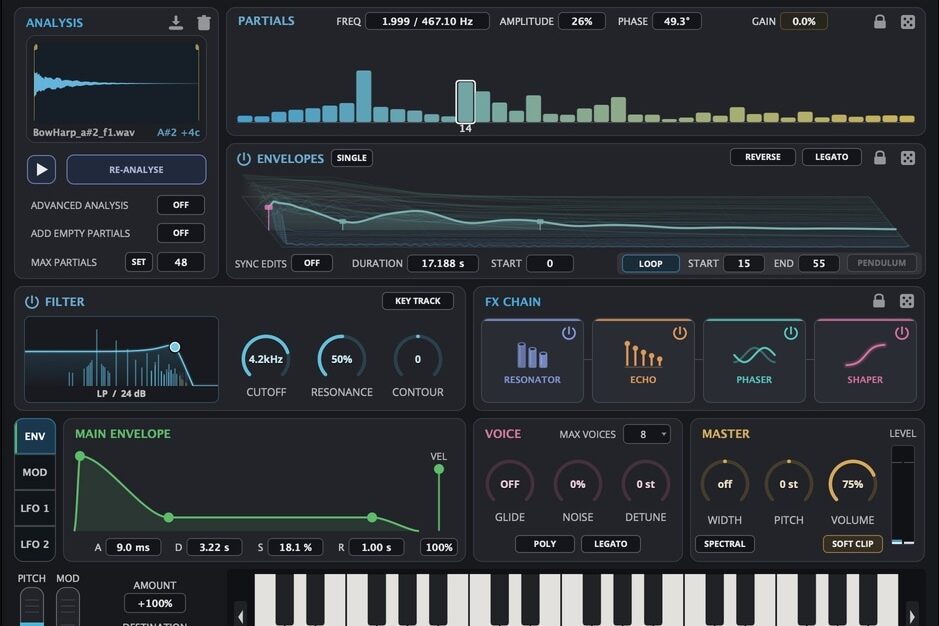This screenshot has height=626, width=939.
Task: Select the highlighted partial bar 14
Action: (x=465, y=102)
